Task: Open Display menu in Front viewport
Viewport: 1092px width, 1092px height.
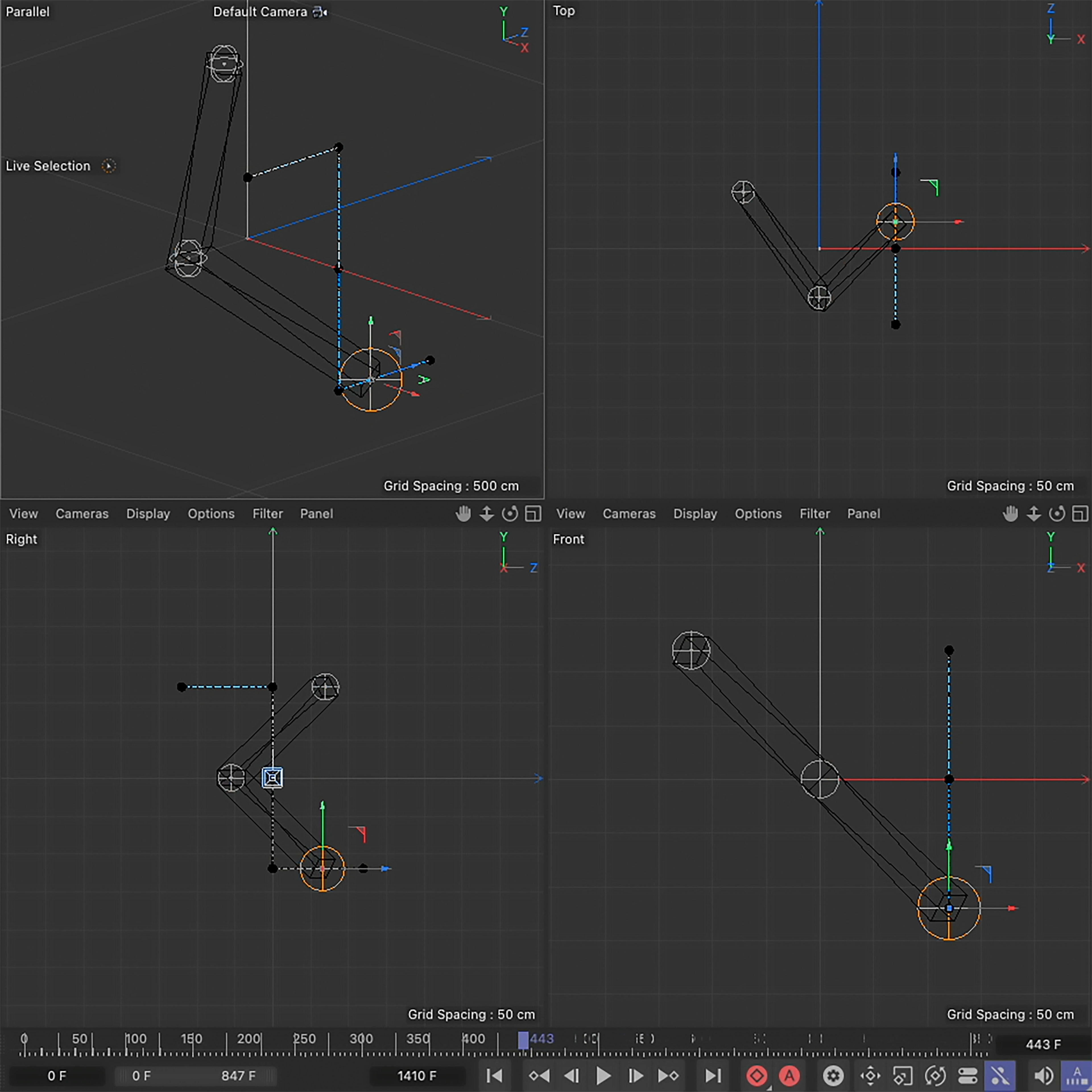Action: point(695,514)
